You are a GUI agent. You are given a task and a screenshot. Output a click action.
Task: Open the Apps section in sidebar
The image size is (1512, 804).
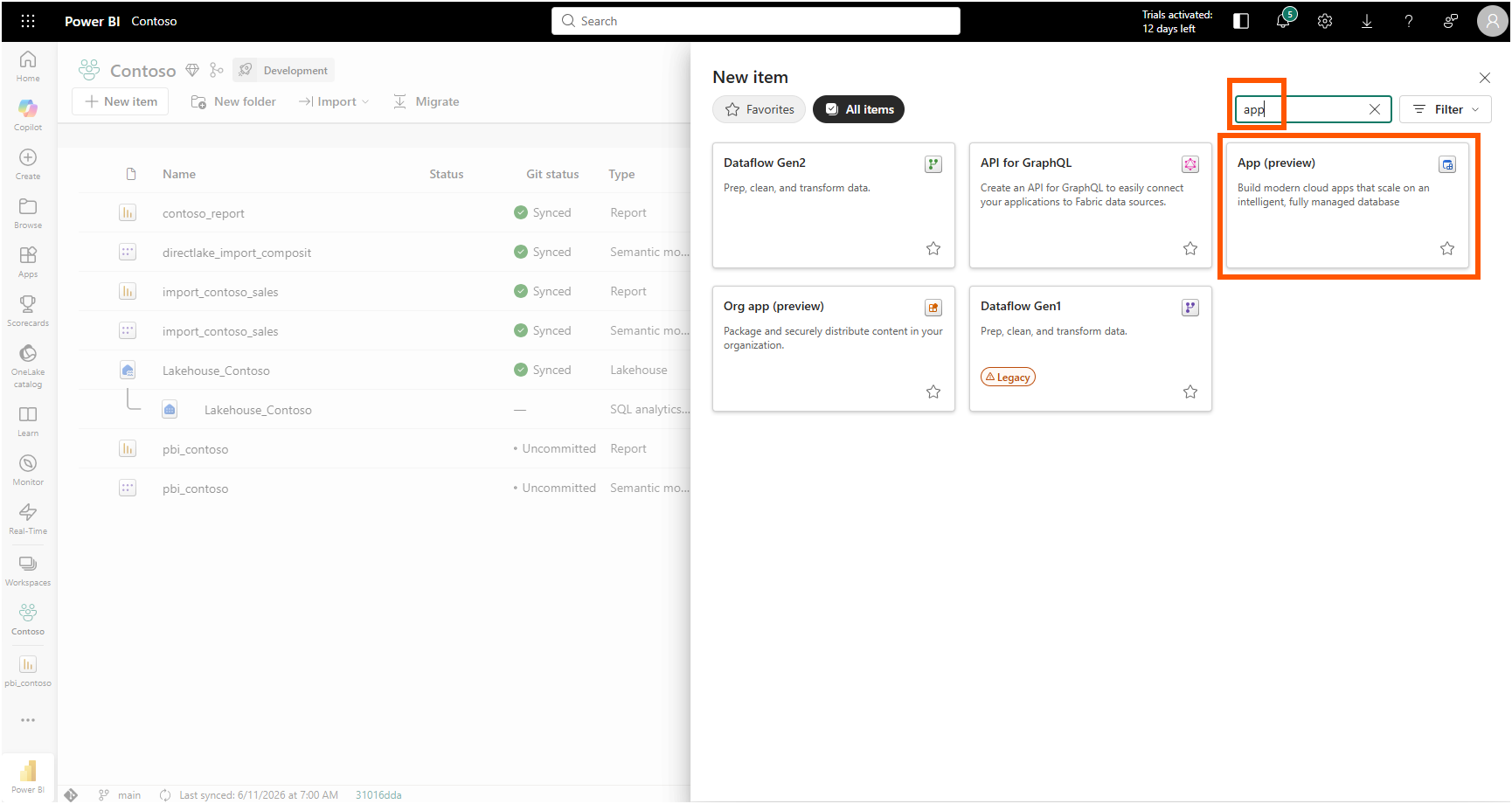click(28, 261)
